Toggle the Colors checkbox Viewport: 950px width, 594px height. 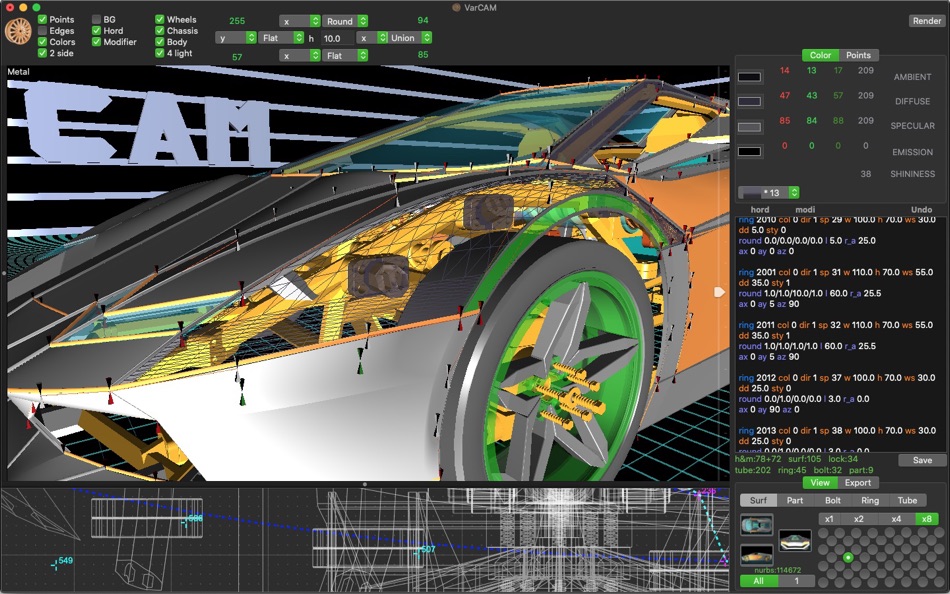(x=42, y=42)
